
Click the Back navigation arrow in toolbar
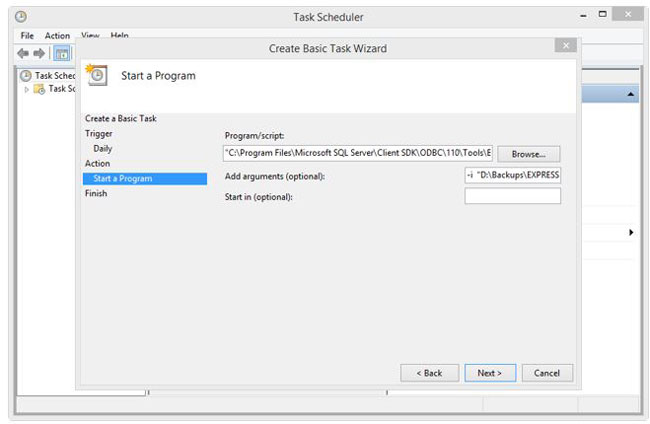tap(23, 53)
